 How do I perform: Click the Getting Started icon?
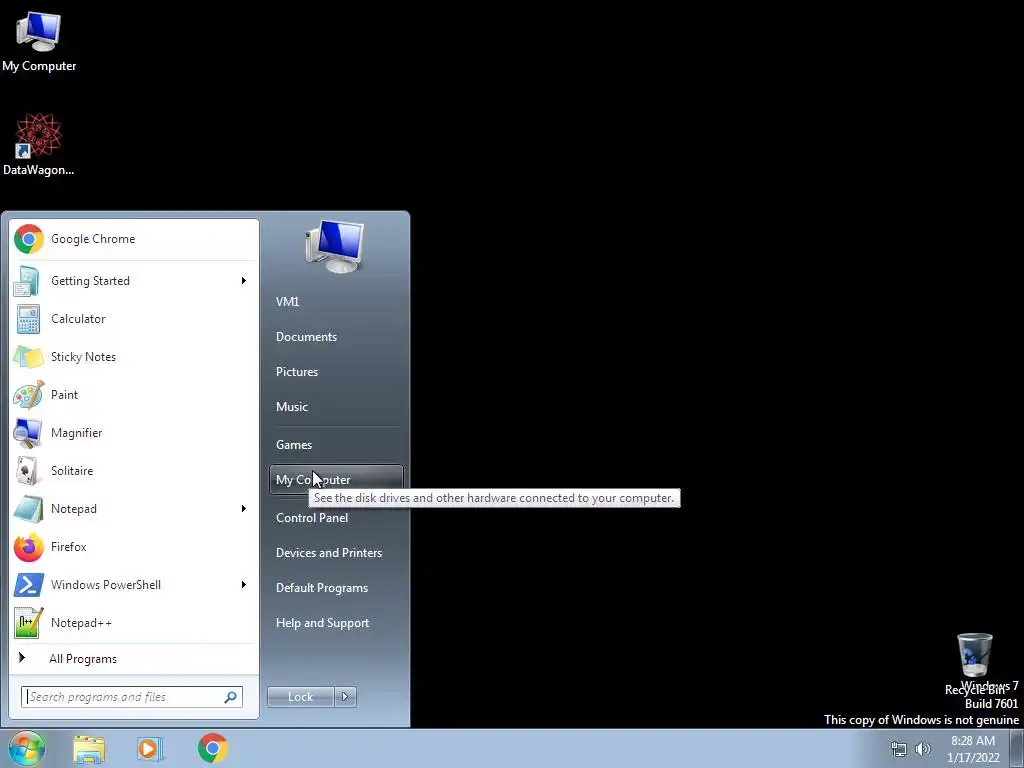point(27,281)
